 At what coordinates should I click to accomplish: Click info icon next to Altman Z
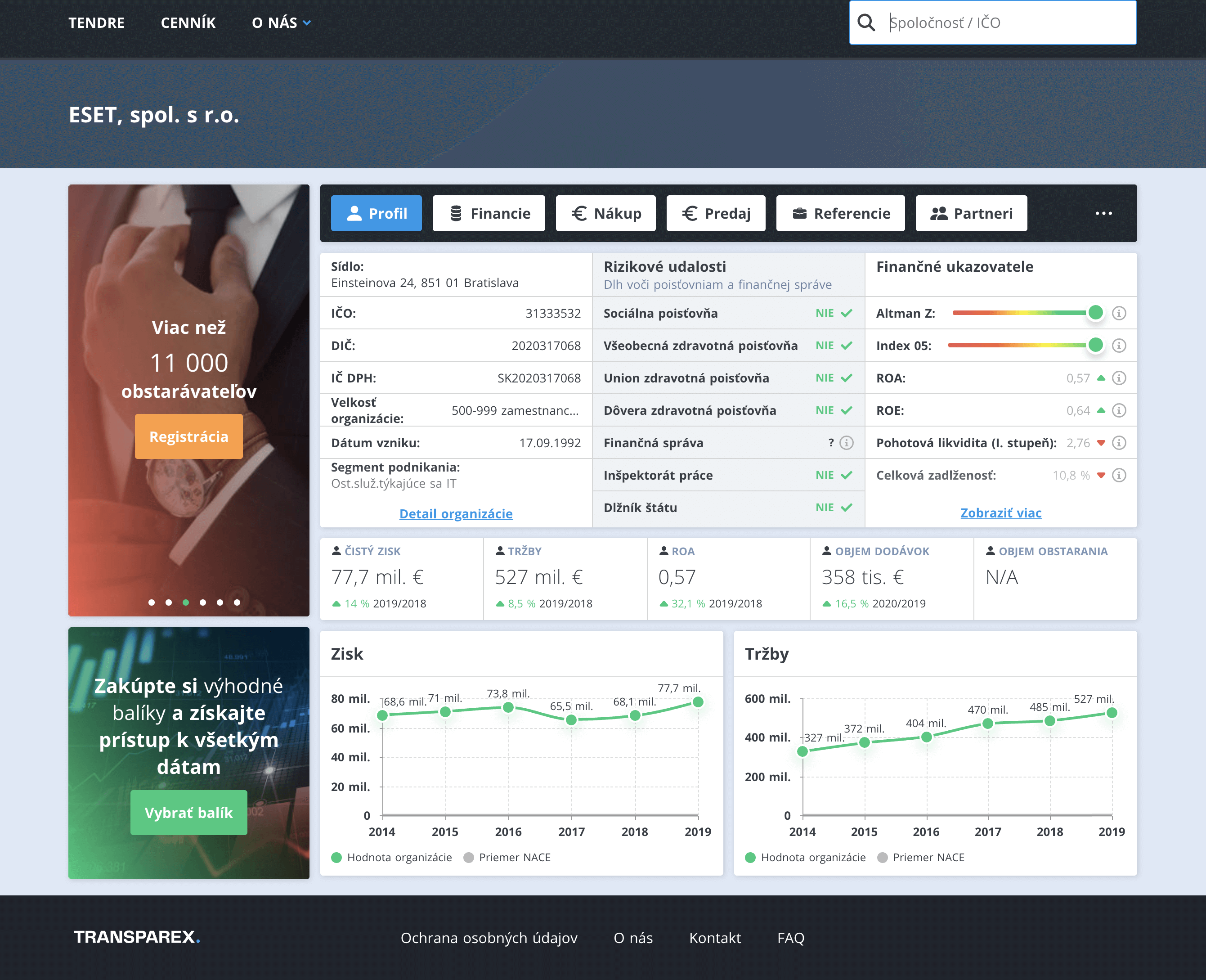pyautogui.click(x=1119, y=313)
